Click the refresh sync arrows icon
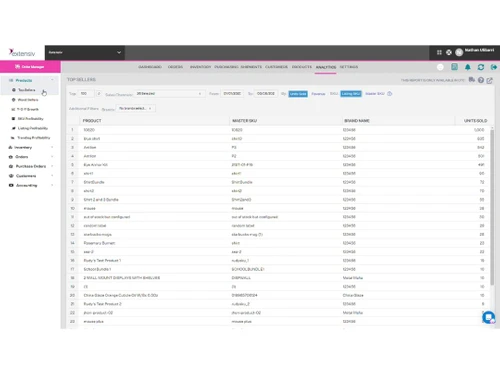This screenshot has height=375, width=500. pos(481,67)
